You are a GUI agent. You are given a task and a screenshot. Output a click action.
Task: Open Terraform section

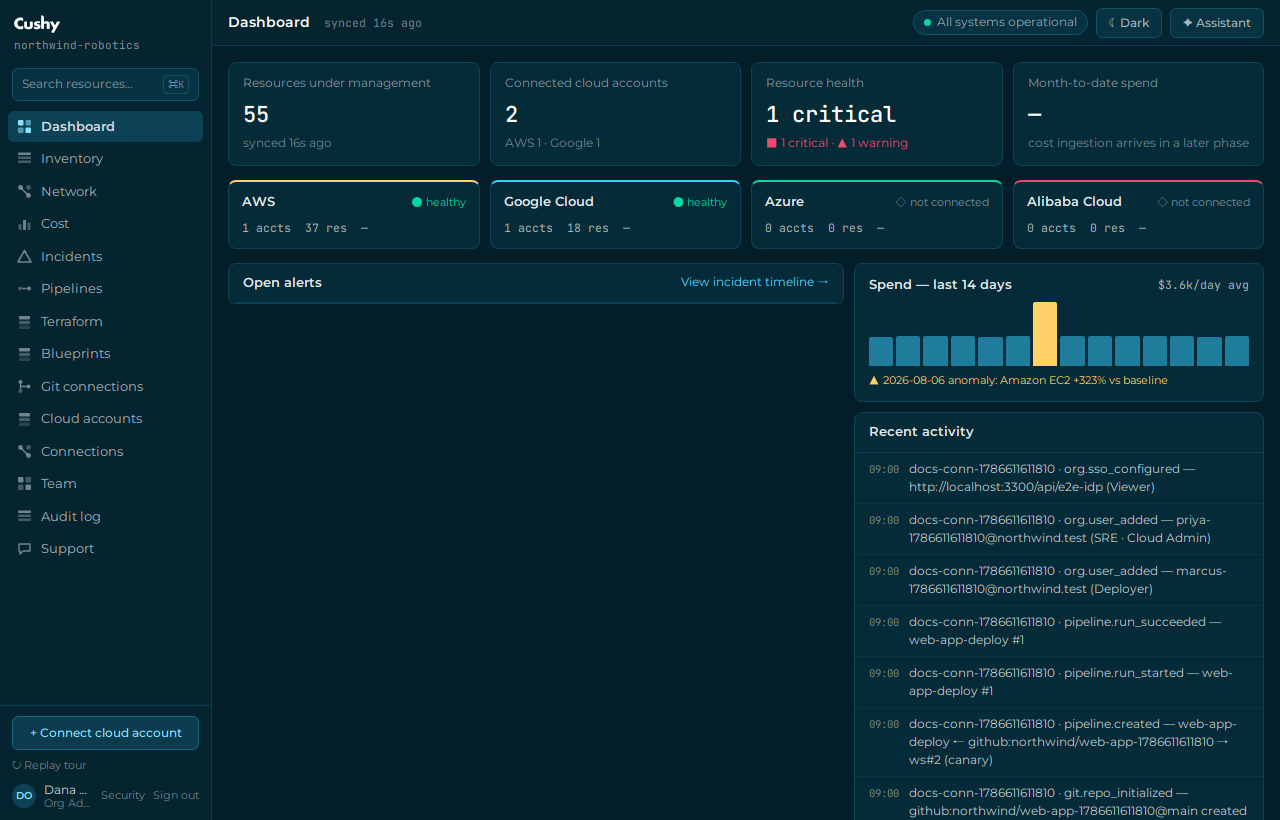pos(105,321)
